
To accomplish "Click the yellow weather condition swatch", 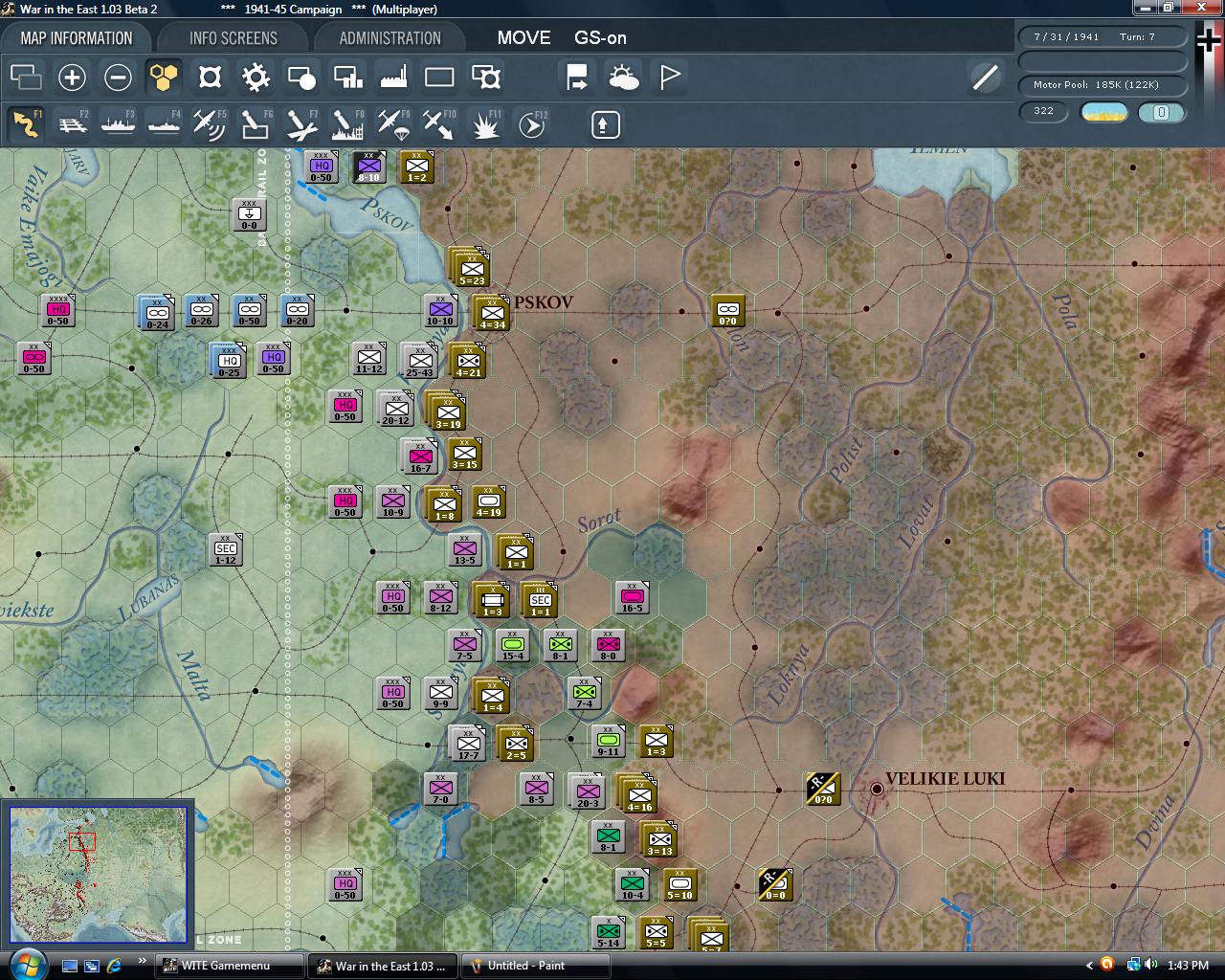I will (x=1102, y=113).
